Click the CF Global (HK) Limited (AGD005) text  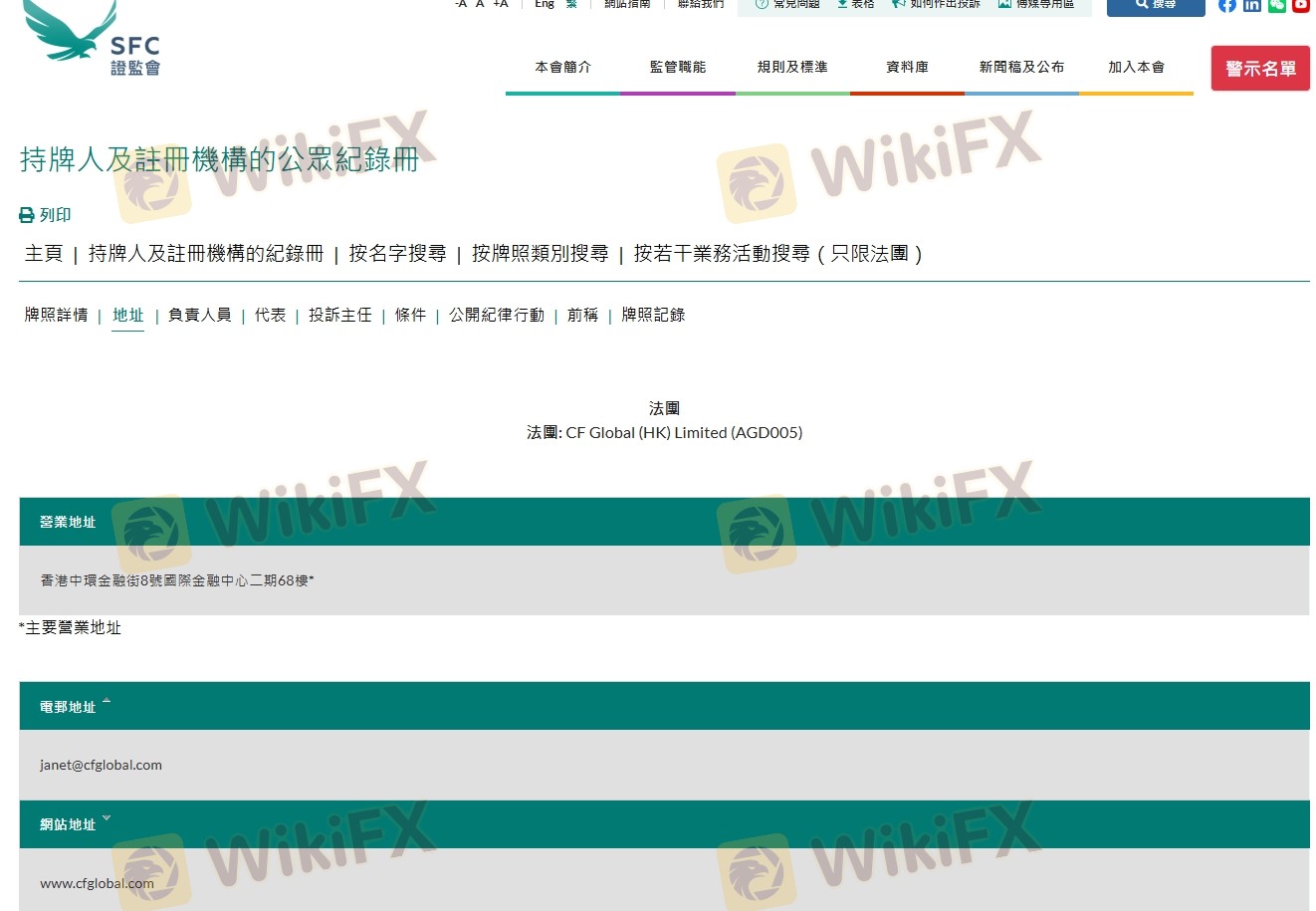(684, 433)
